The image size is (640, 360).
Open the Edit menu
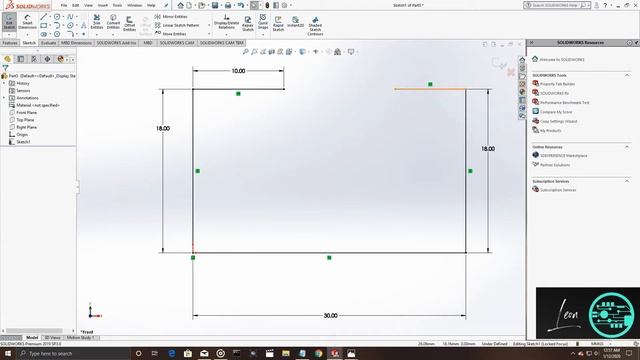coord(76,5)
